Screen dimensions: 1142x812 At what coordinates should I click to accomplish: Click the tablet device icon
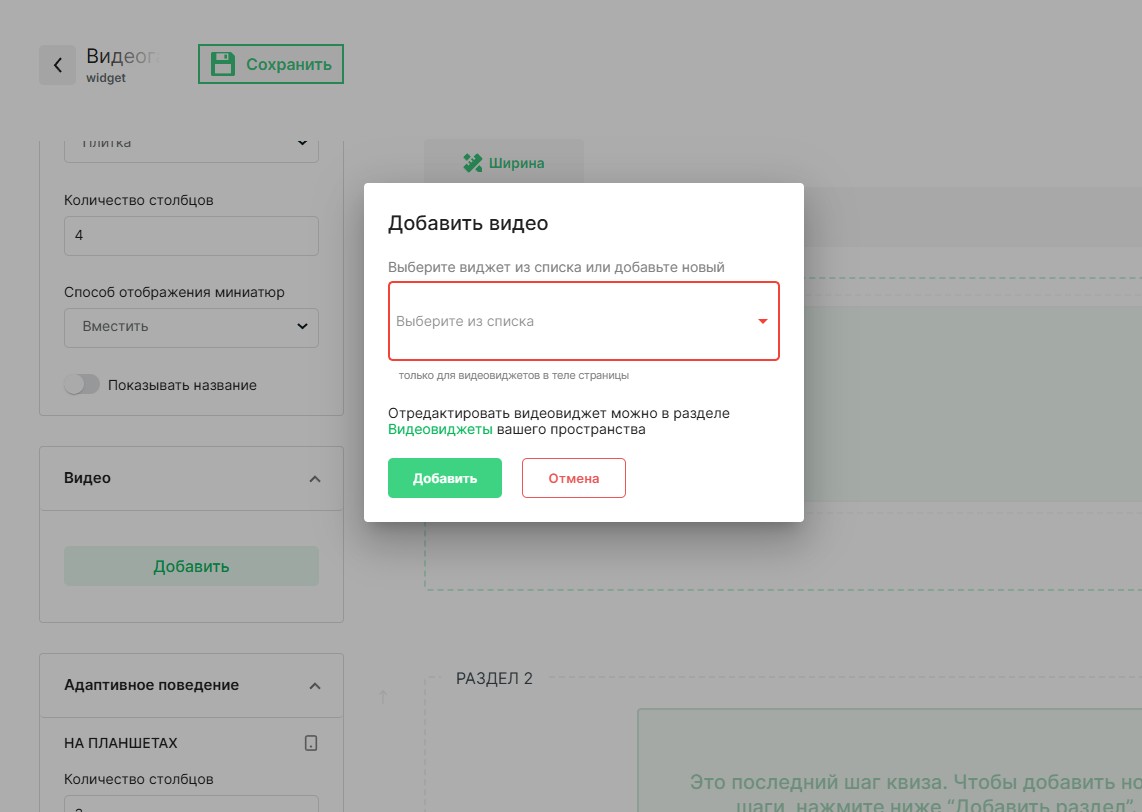click(x=311, y=743)
